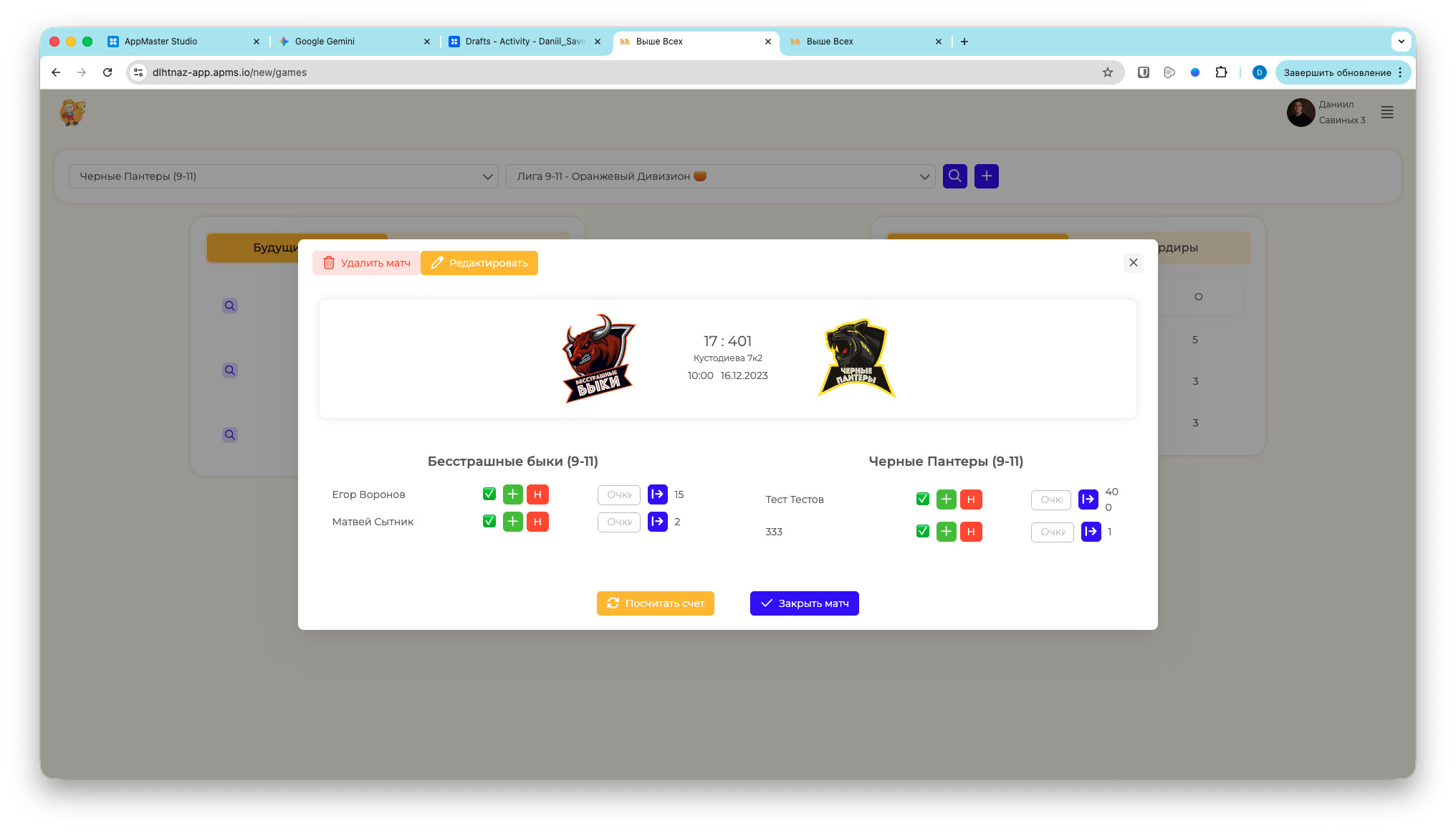Click green plus button for Егор Воронов
The height and width of the screenshot is (832, 1456).
pos(512,494)
